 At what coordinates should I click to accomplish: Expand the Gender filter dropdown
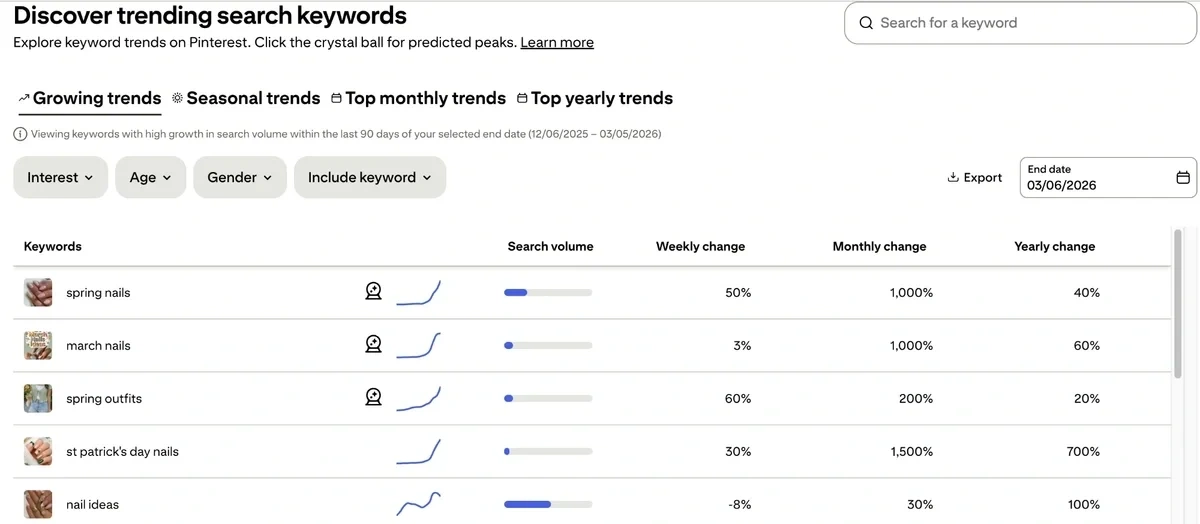239,177
